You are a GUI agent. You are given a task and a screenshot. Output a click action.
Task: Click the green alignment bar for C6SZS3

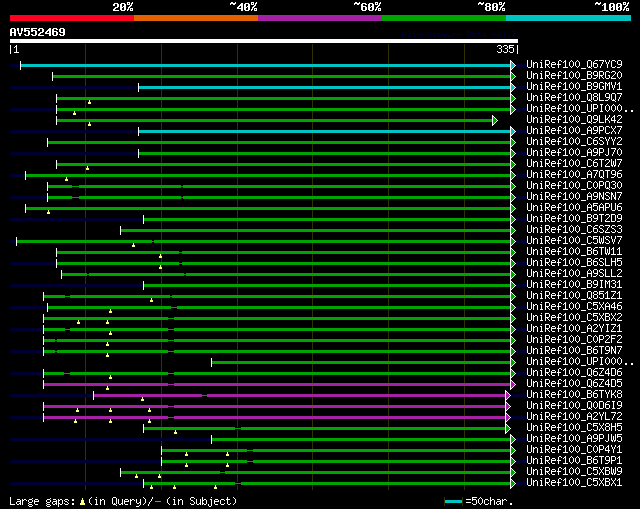click(316, 231)
